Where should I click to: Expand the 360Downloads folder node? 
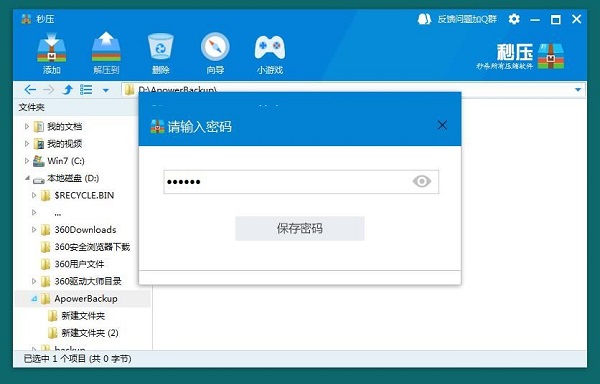[x=34, y=229]
